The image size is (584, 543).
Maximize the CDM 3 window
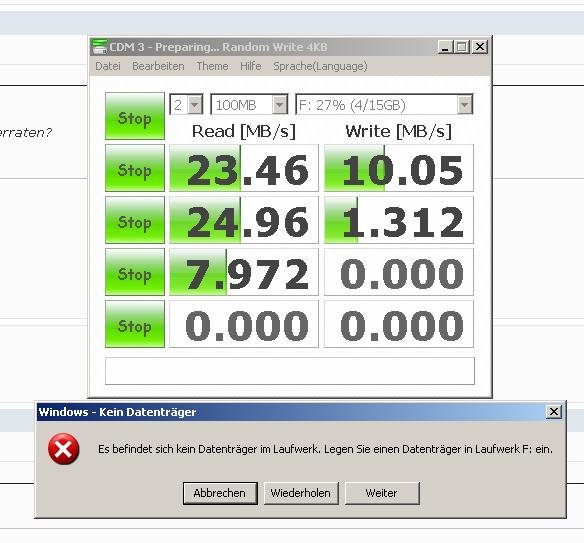pos(462,47)
